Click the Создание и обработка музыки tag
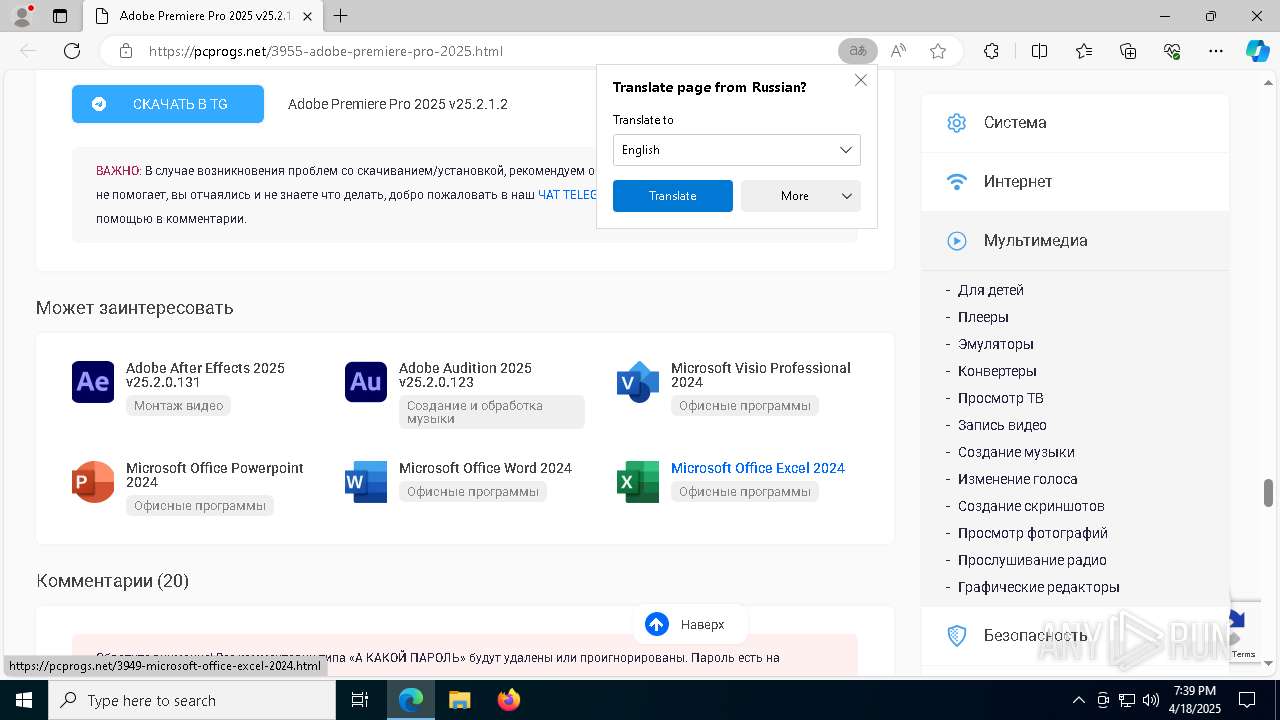 [492, 412]
